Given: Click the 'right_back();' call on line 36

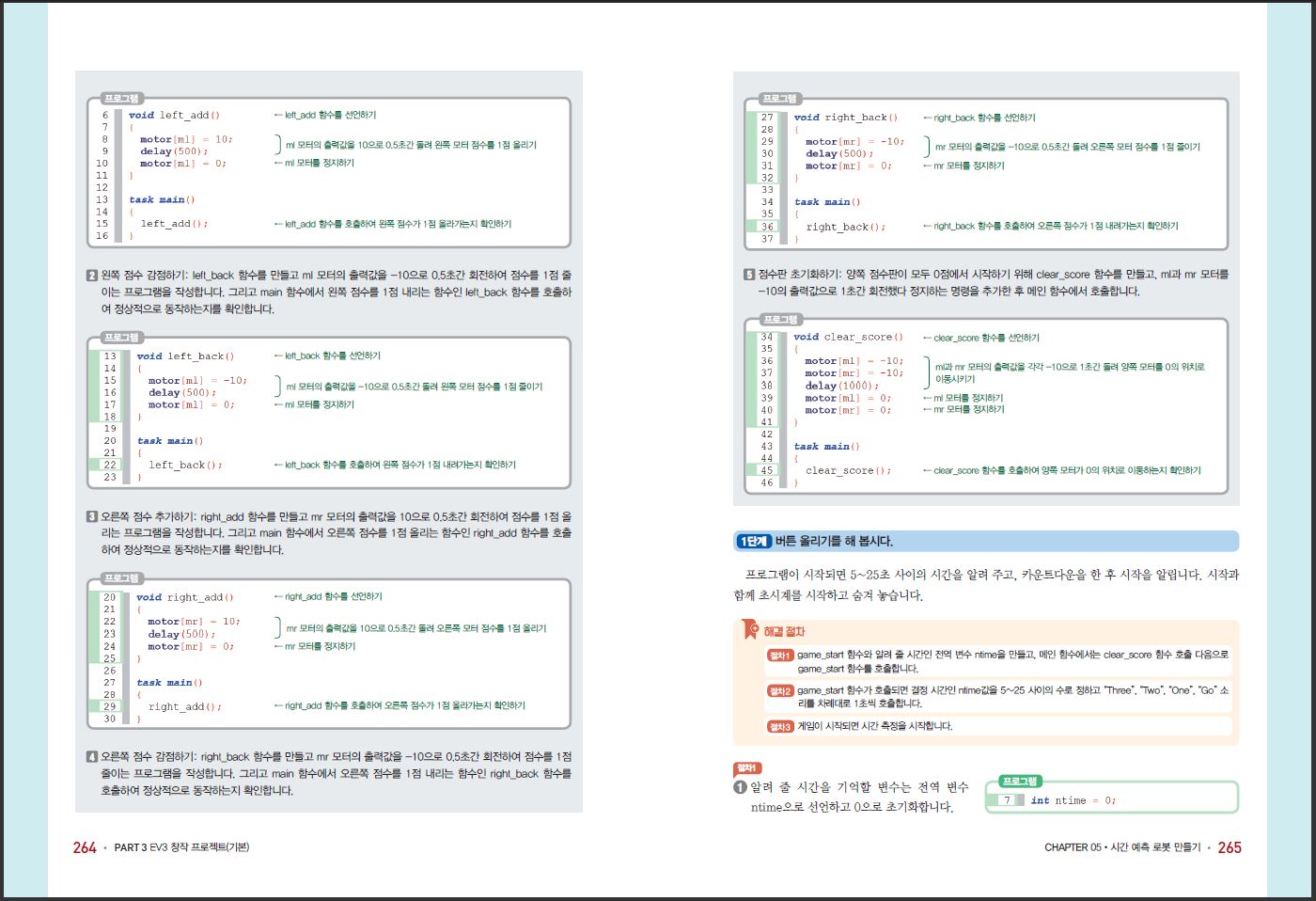Looking at the screenshot, I should point(845,227).
